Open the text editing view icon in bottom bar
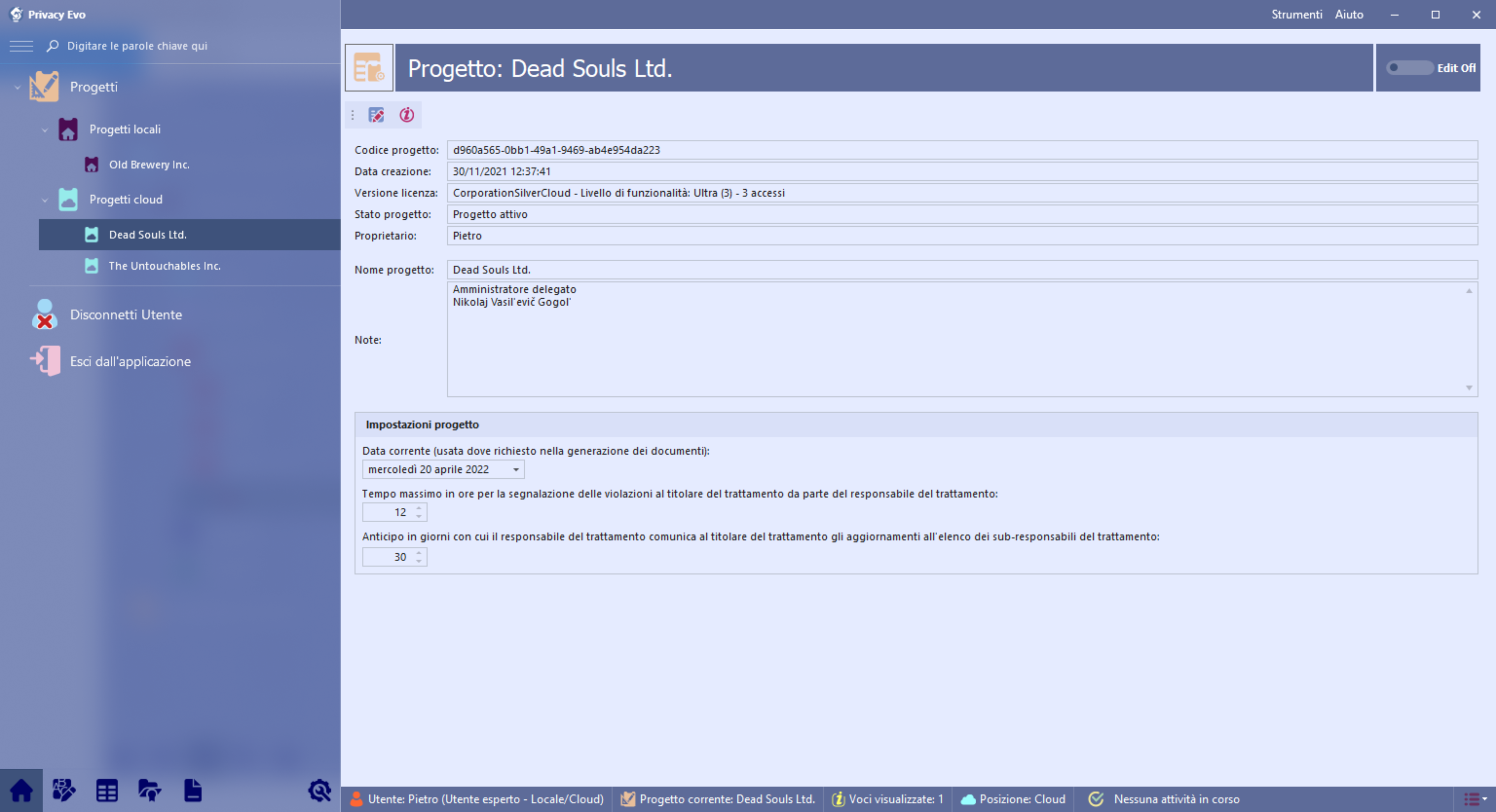 click(x=64, y=791)
